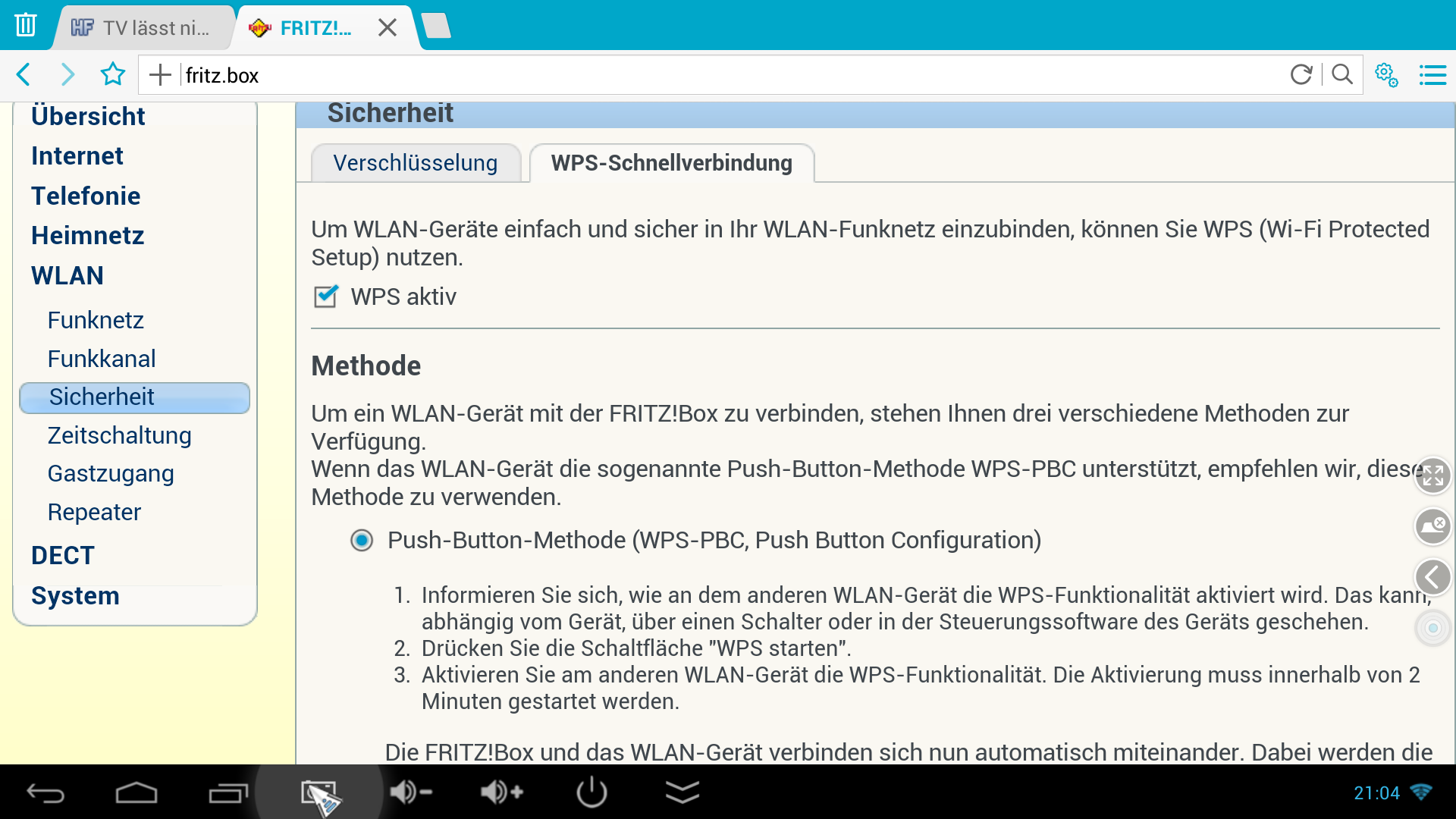The height and width of the screenshot is (819, 1456).
Task: Bookmark page with star icon
Action: point(113,74)
